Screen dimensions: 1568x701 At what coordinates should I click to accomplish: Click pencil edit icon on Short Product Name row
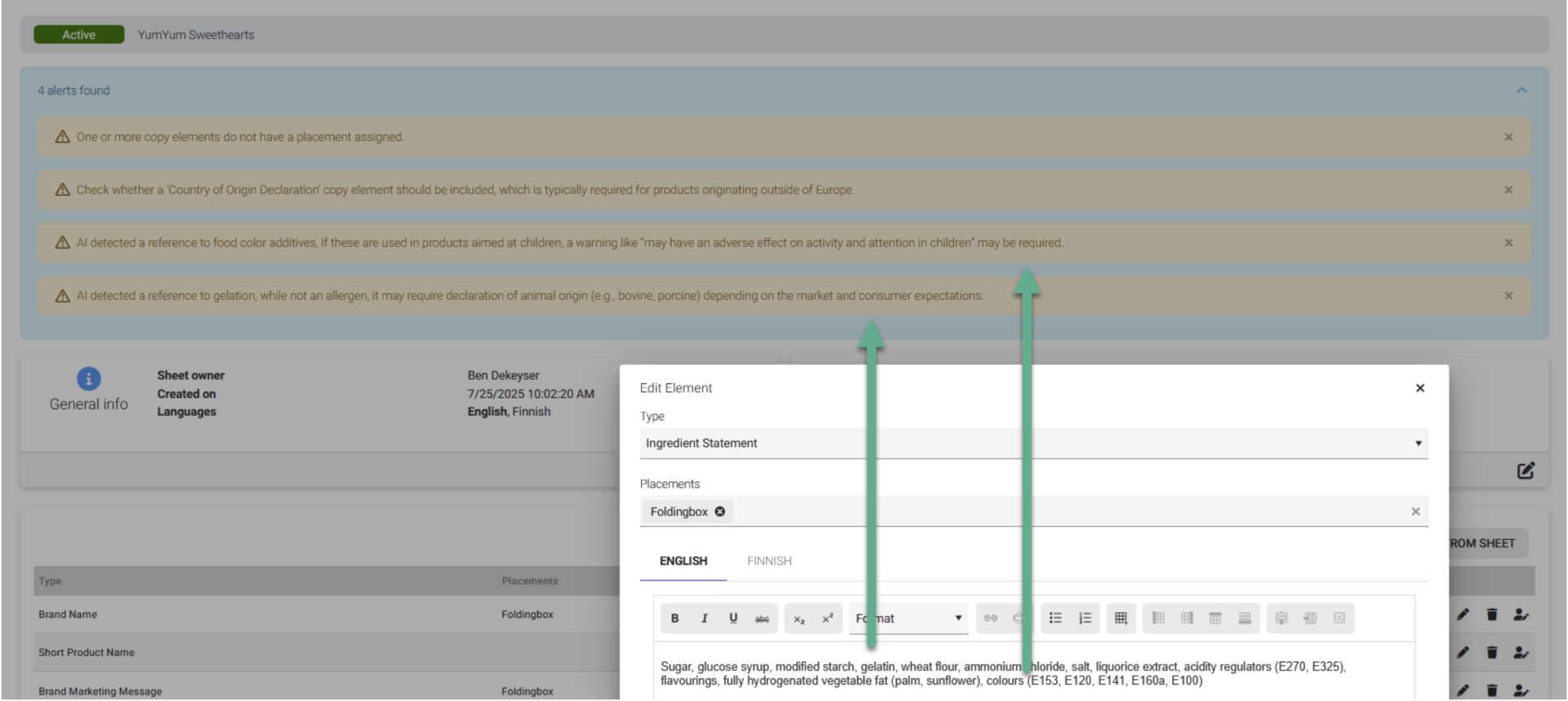(1462, 653)
